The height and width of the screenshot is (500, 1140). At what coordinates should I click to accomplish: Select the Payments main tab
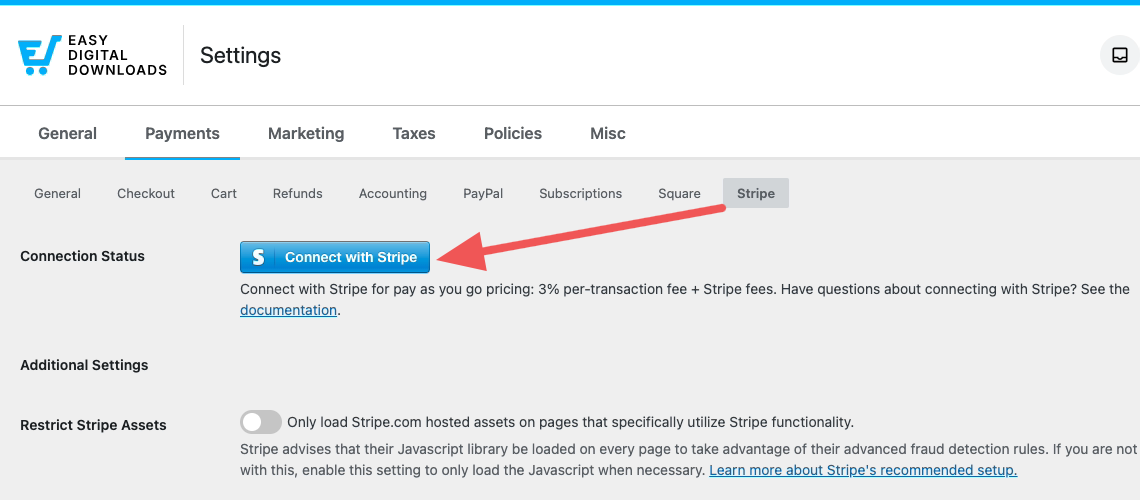[182, 134]
